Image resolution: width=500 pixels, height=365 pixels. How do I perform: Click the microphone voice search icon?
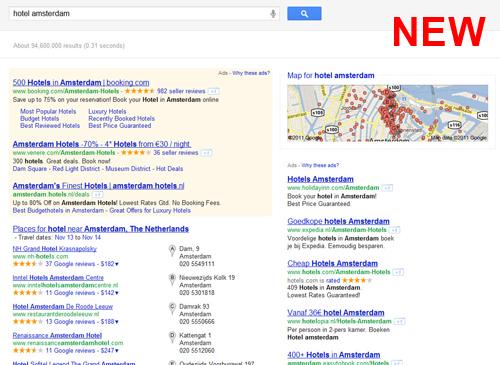point(273,14)
